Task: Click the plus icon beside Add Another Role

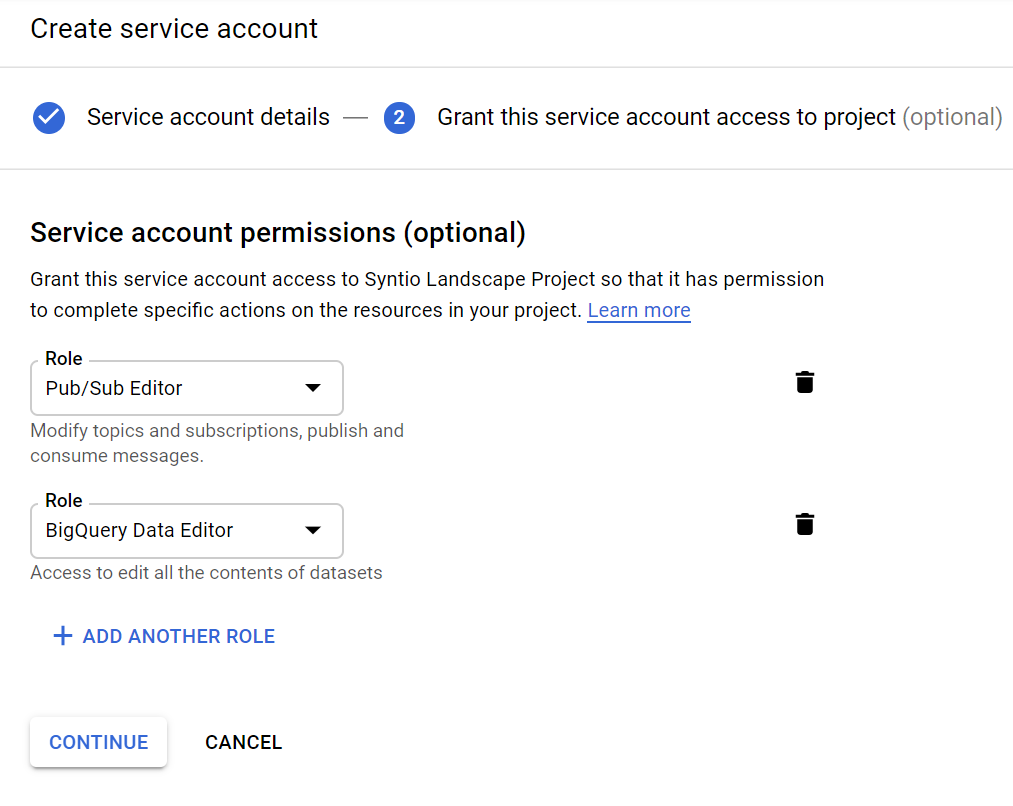Action: tap(63, 636)
